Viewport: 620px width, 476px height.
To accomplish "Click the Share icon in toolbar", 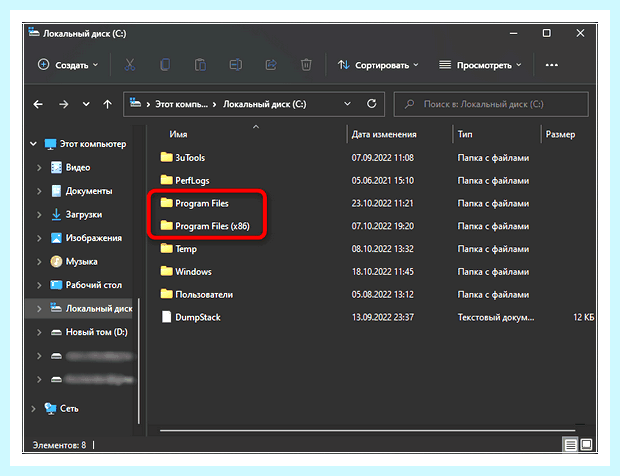I will click(x=271, y=65).
